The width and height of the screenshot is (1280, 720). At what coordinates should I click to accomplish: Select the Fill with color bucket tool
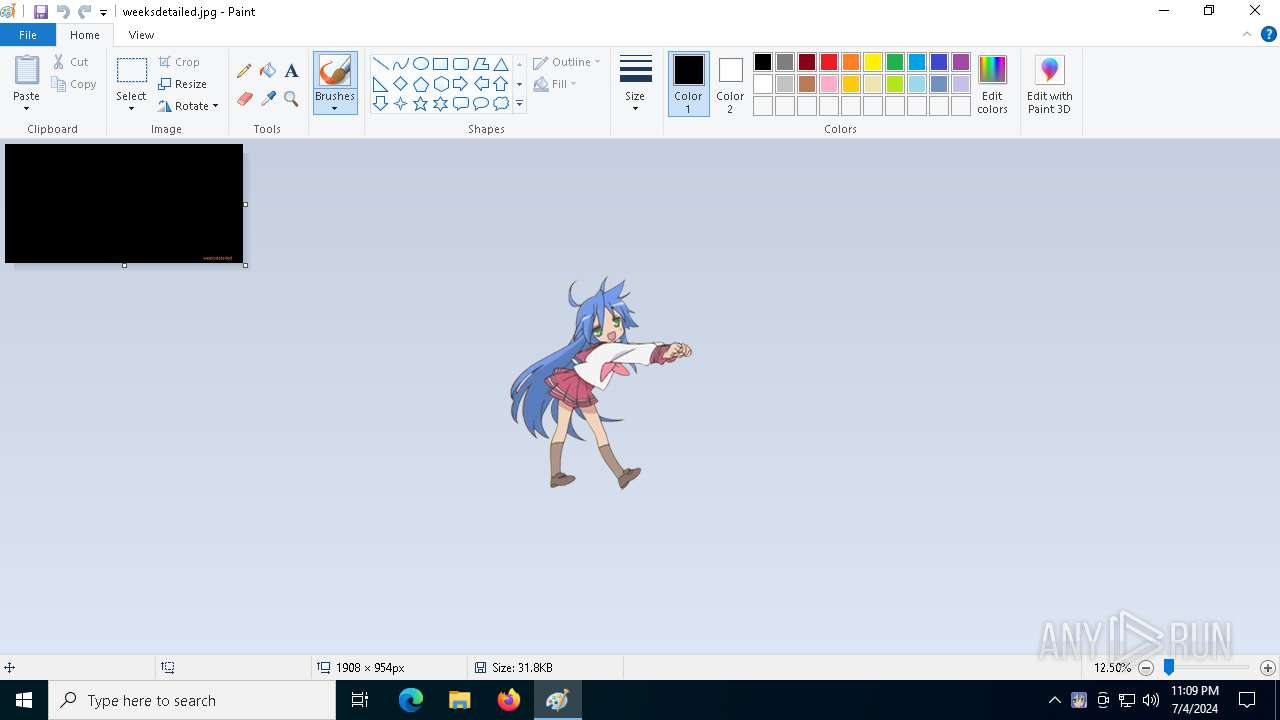coord(268,71)
